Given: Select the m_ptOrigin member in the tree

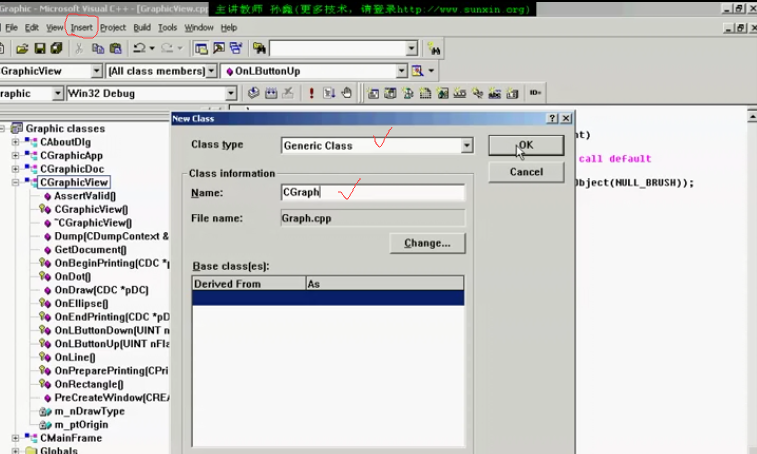Looking at the screenshot, I should pyautogui.click(x=81, y=425).
